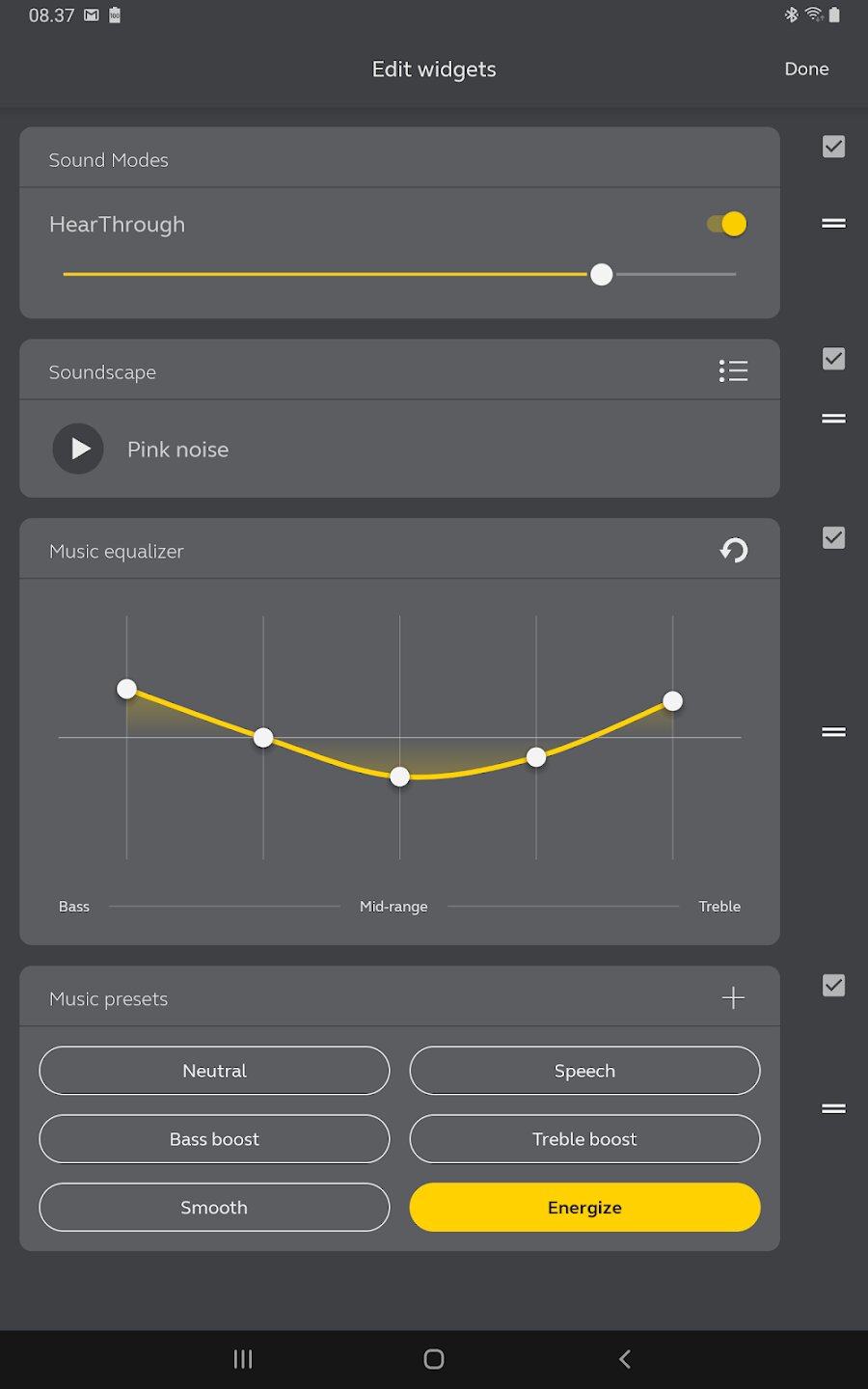The image size is (868, 1389).
Task: Tap the Soundscape widget drag handle
Action: point(833,419)
